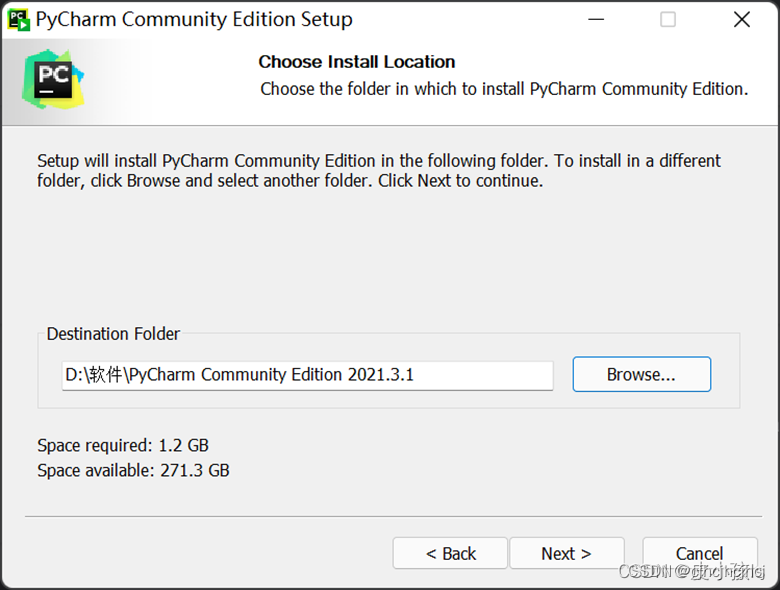This screenshot has height=590, width=780.
Task: Click the 'Choose Install Location' heading
Action: coord(357,62)
